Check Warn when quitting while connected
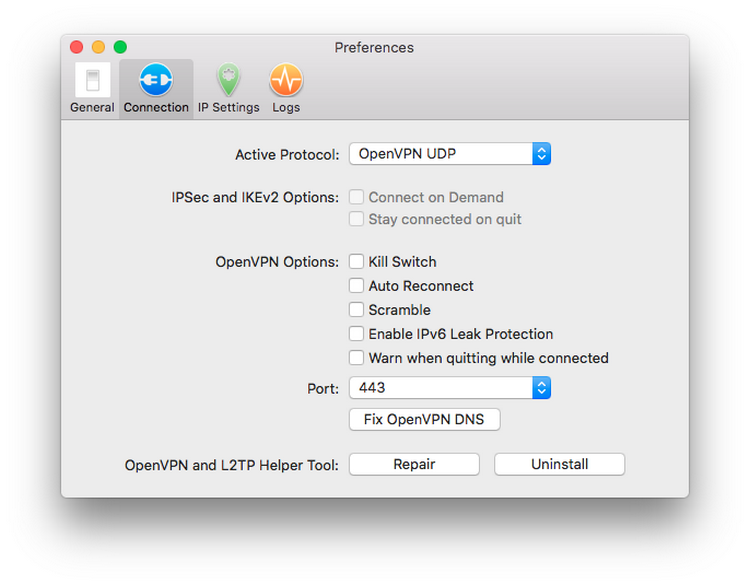 pyautogui.click(x=356, y=357)
